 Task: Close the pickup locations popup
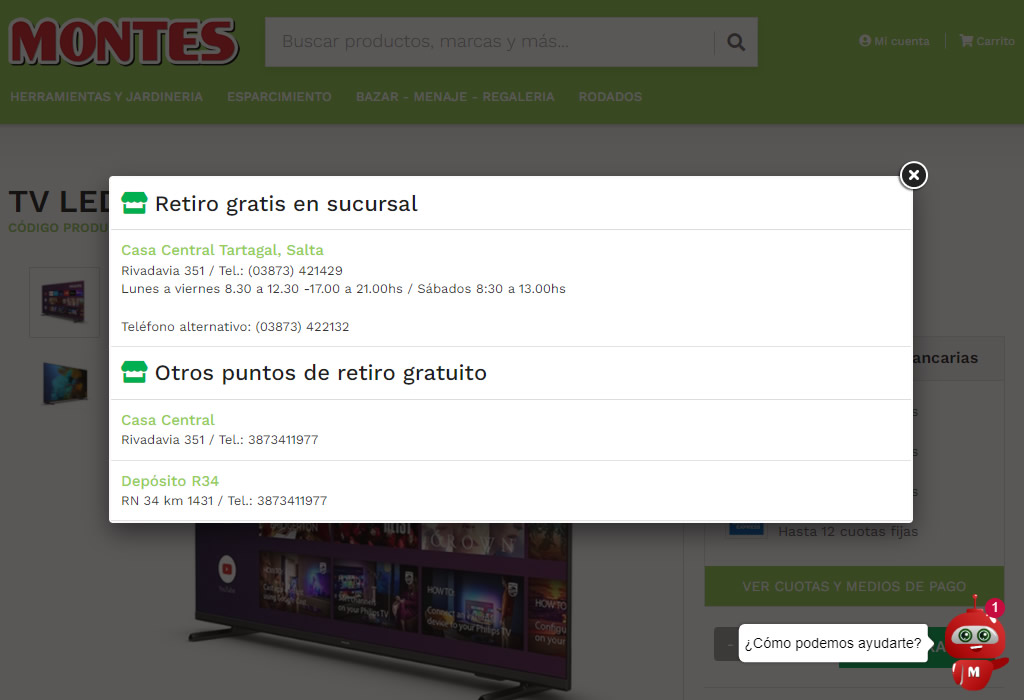coord(913,175)
